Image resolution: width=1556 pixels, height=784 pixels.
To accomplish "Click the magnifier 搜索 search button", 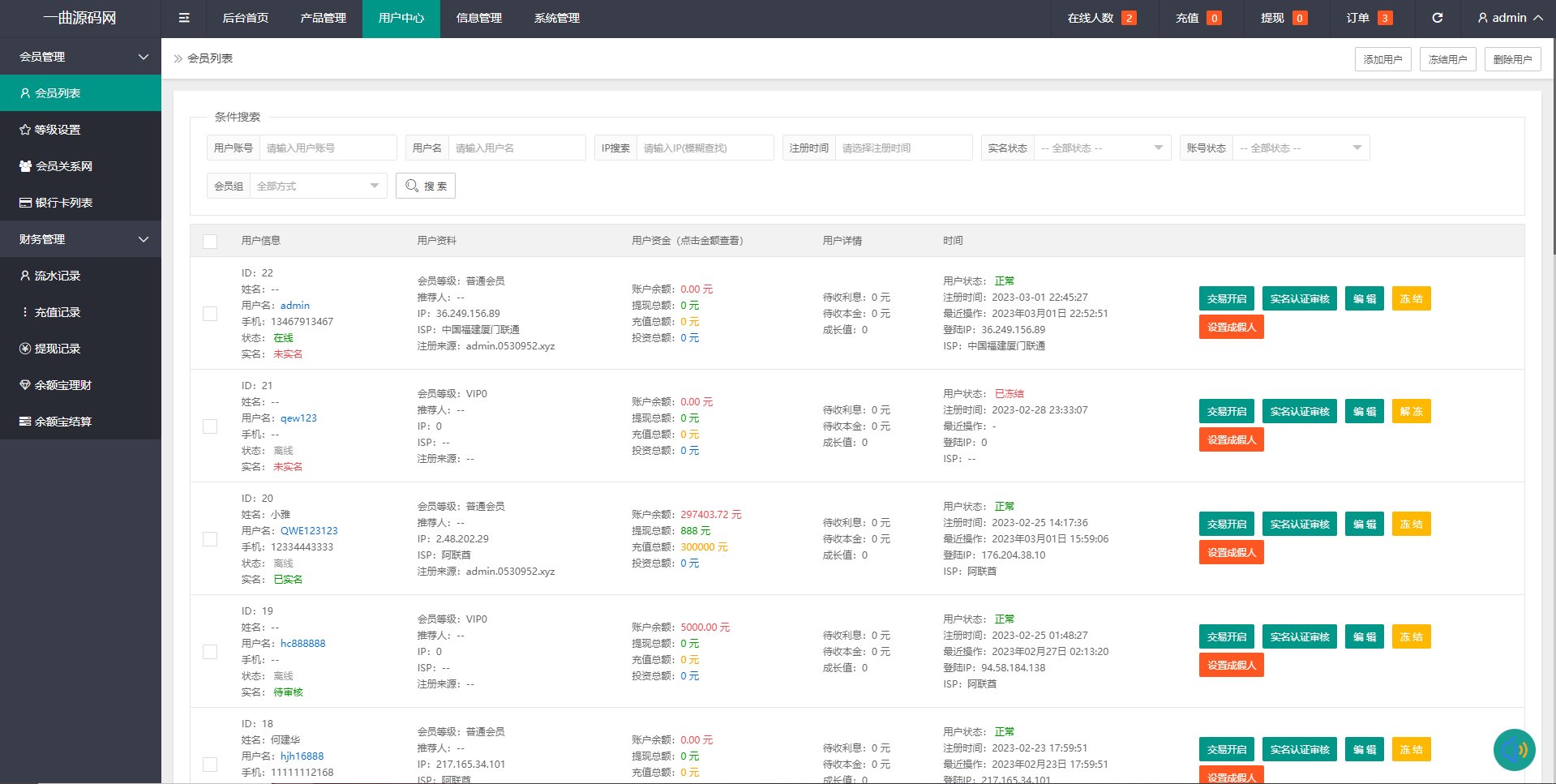I will click(425, 185).
